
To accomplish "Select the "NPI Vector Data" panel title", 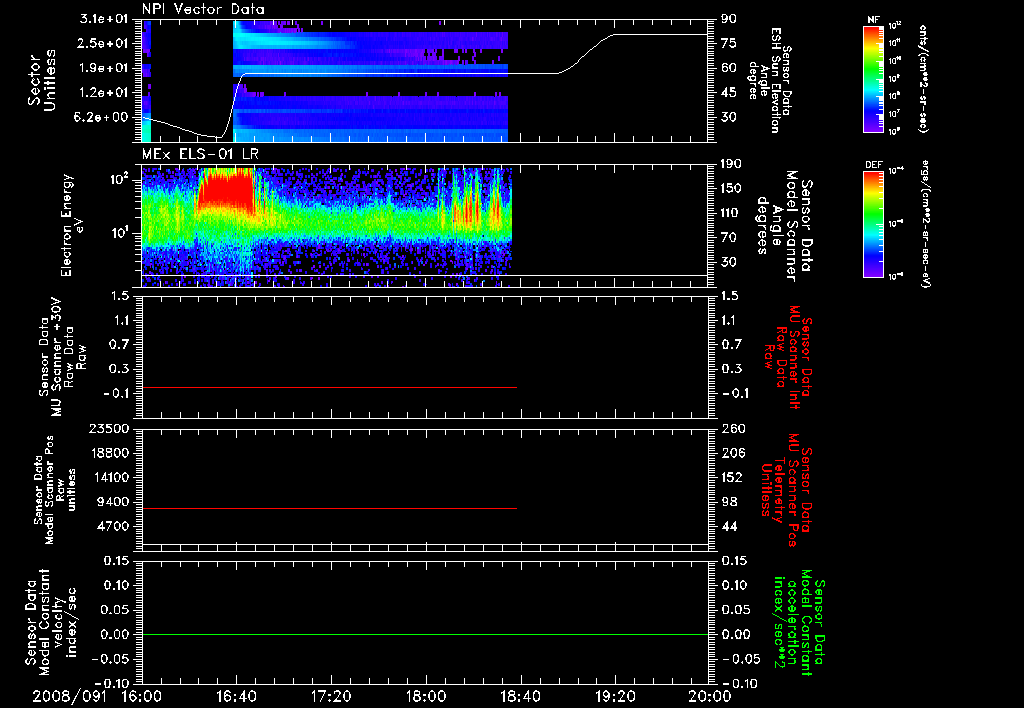I will [x=203, y=9].
